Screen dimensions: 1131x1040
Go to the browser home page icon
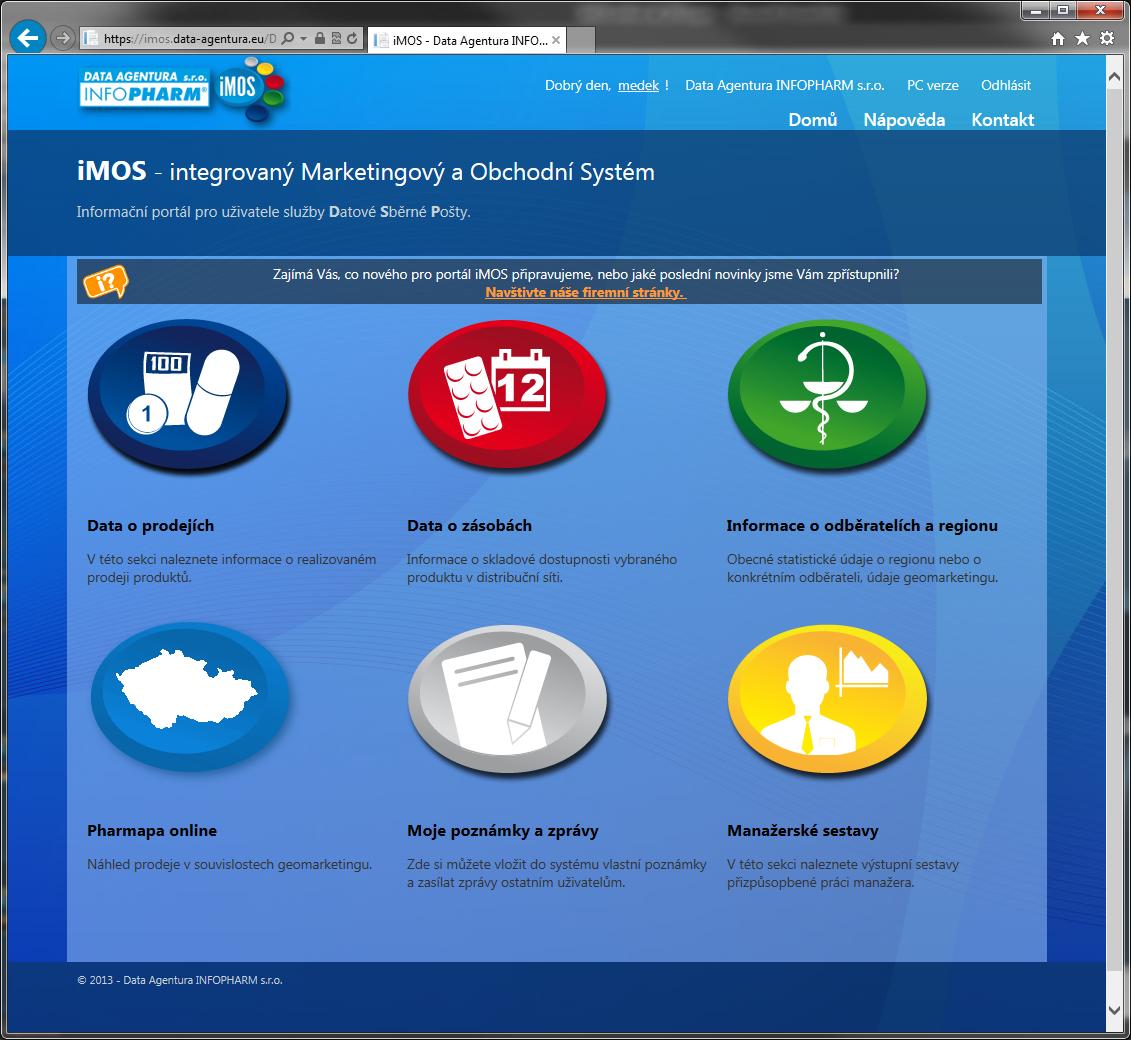[1057, 39]
